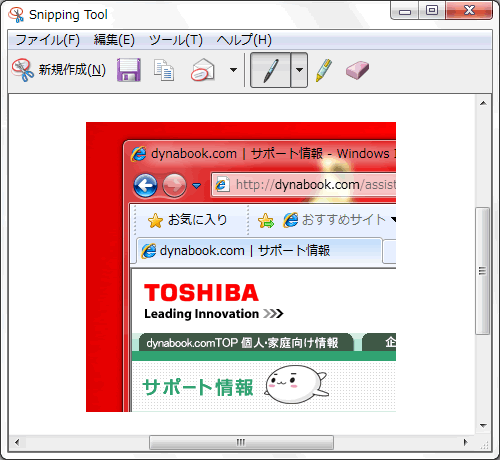Save the snip with the floppy disk icon
The height and width of the screenshot is (460, 500).
[129, 70]
